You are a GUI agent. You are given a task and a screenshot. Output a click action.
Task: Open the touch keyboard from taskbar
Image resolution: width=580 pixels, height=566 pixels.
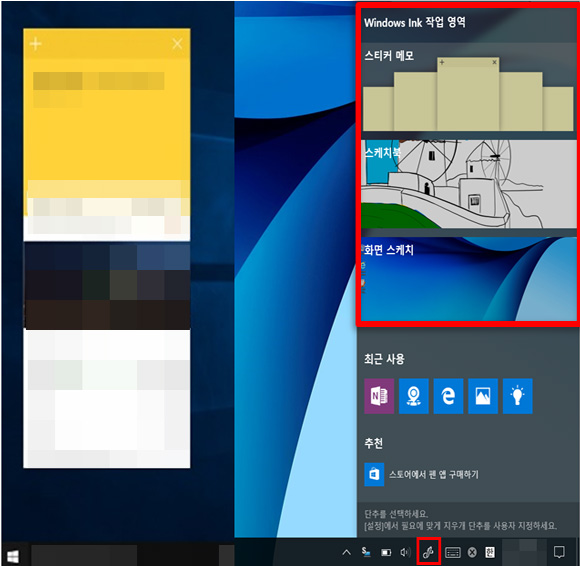point(453,553)
